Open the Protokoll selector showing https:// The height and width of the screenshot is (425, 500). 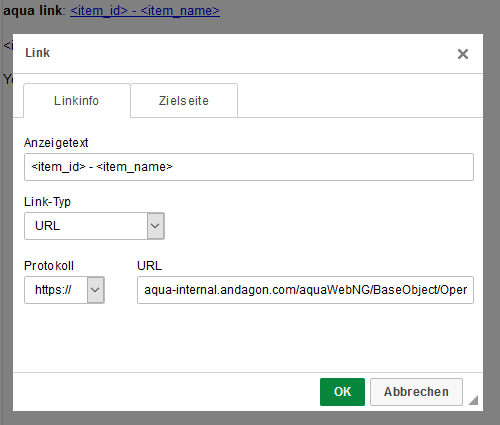[x=64, y=290]
